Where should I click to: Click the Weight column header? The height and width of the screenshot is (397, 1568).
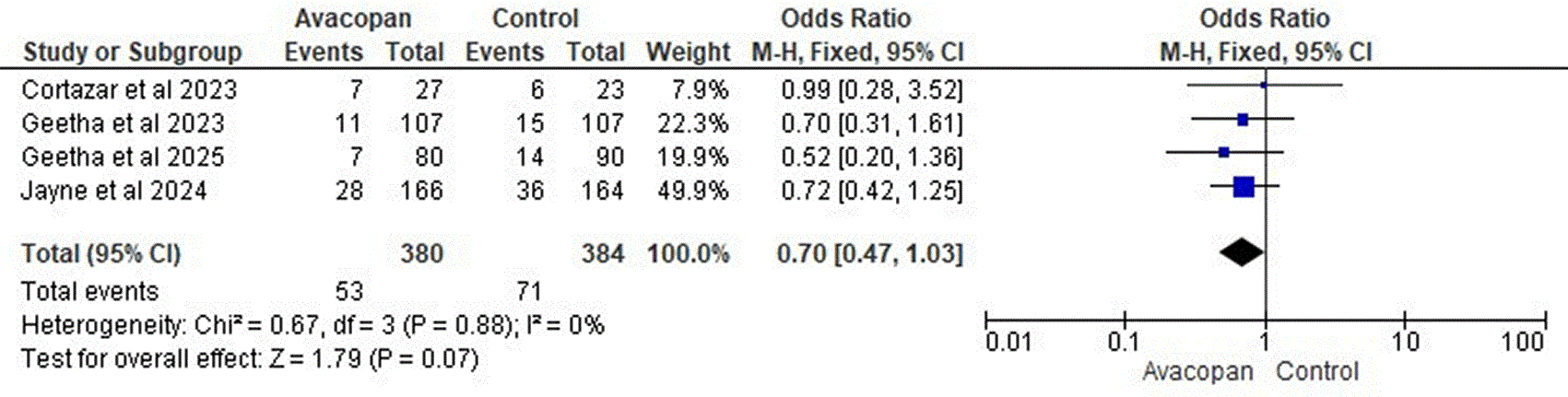coord(688,53)
